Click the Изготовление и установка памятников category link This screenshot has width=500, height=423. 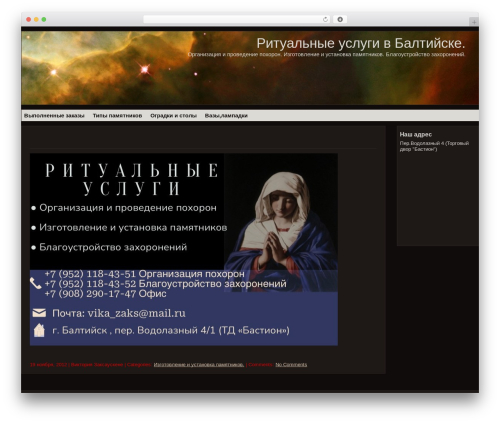(199, 364)
